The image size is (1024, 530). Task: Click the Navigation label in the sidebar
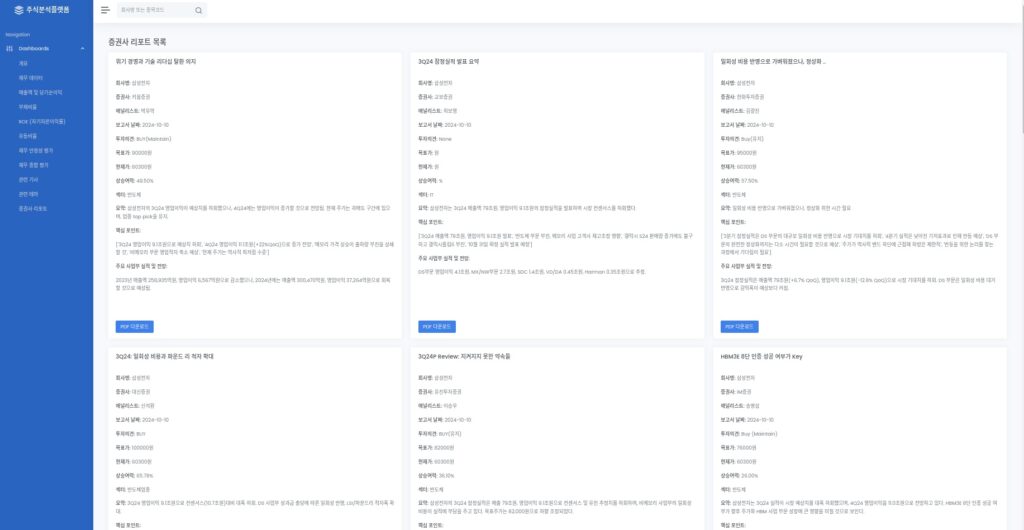(x=18, y=35)
